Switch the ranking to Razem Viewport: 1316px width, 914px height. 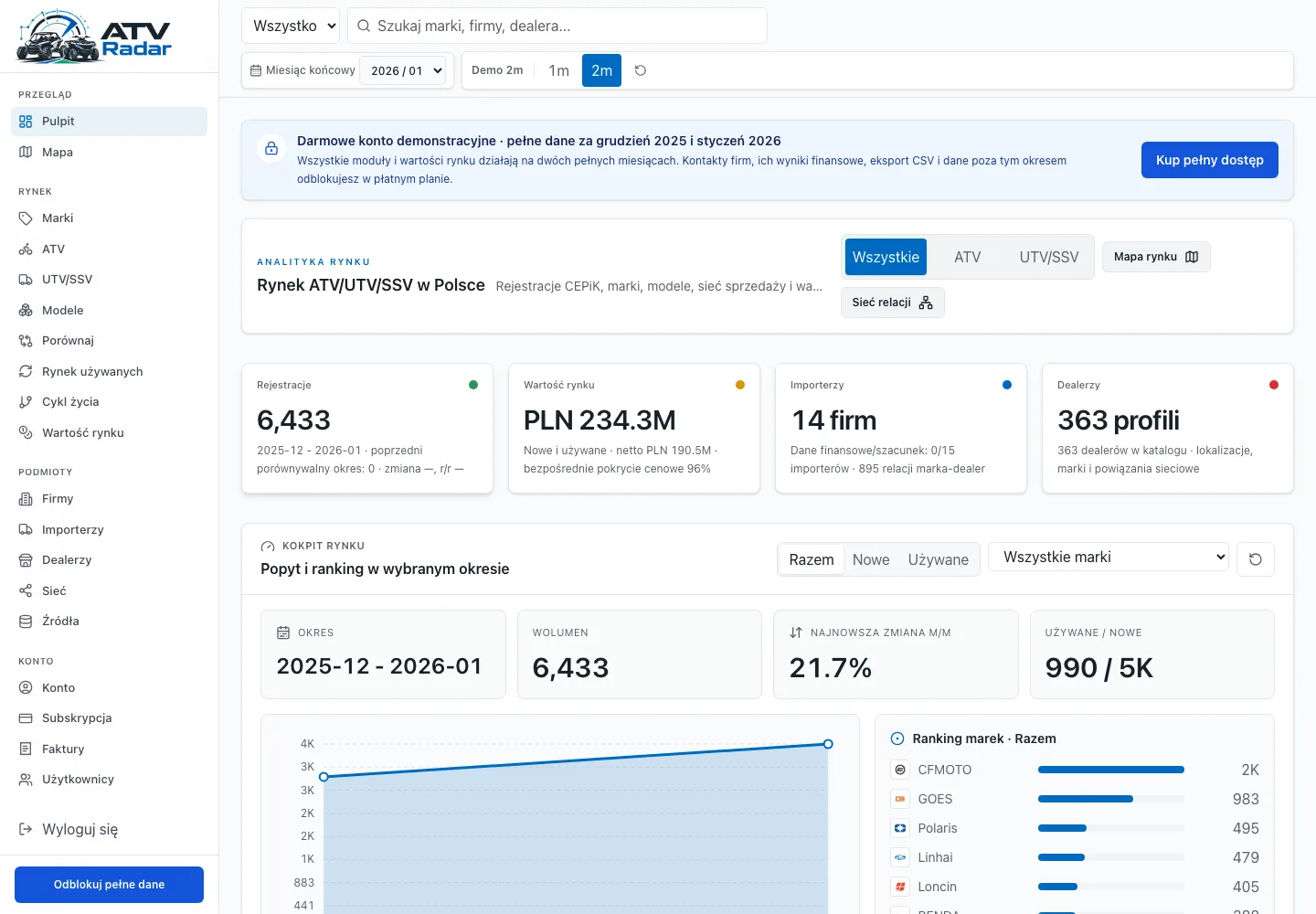click(812, 559)
